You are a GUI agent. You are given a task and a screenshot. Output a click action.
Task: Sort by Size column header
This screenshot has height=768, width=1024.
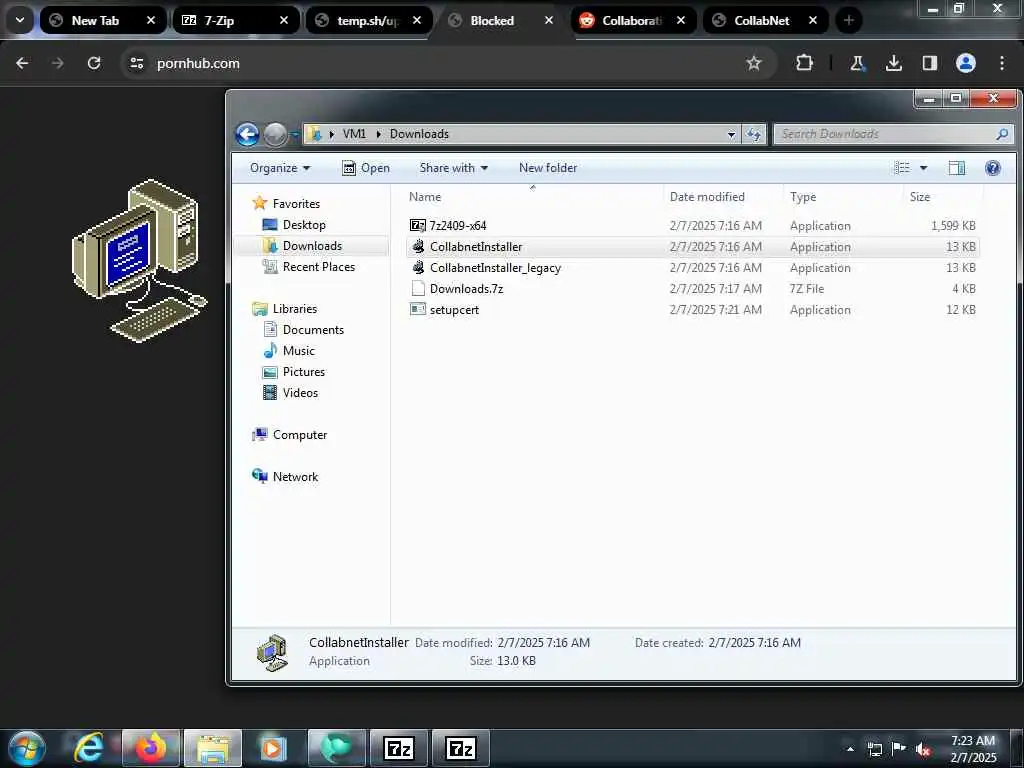pos(920,197)
